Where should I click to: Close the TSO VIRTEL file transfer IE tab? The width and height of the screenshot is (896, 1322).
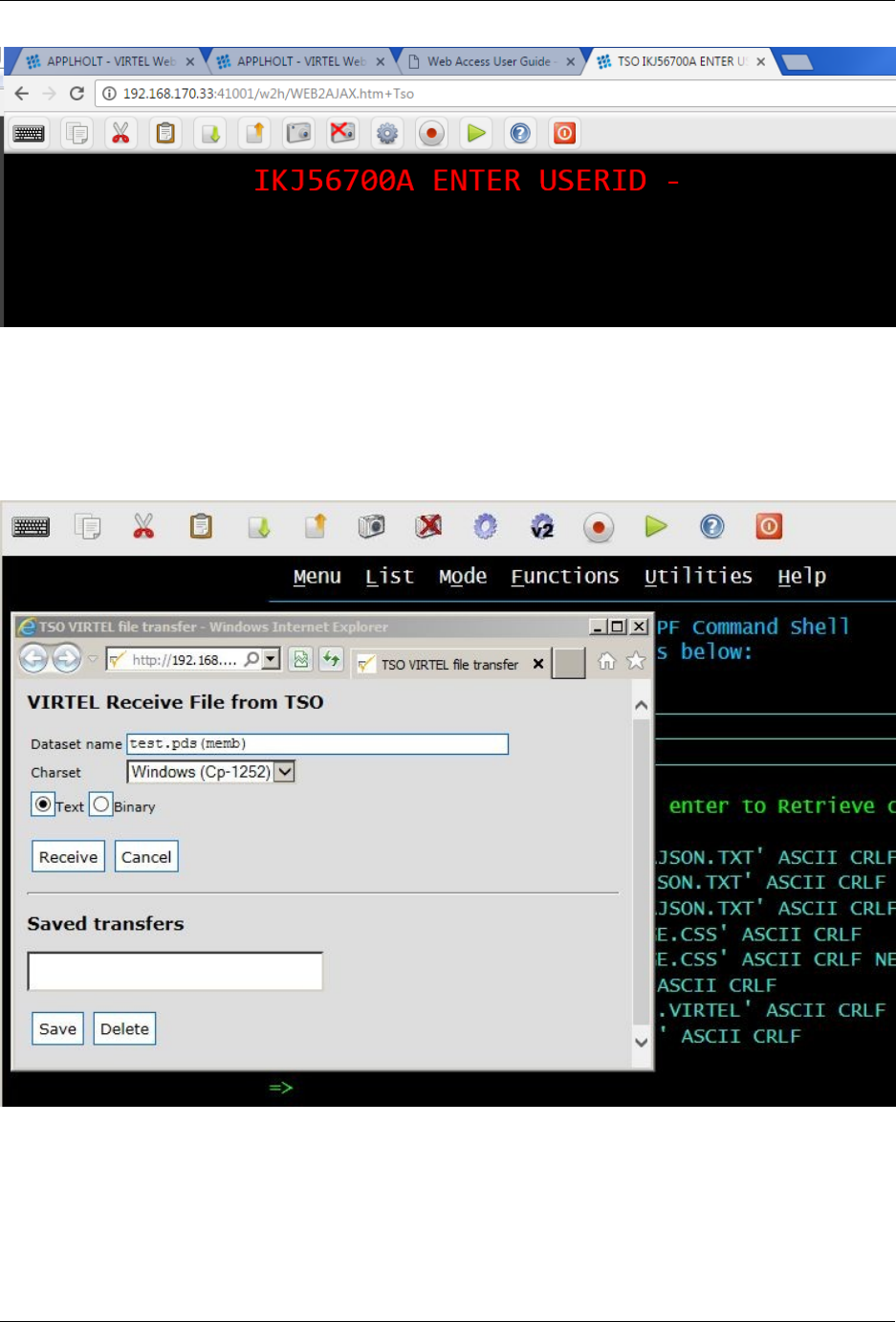pyautogui.click(x=538, y=664)
